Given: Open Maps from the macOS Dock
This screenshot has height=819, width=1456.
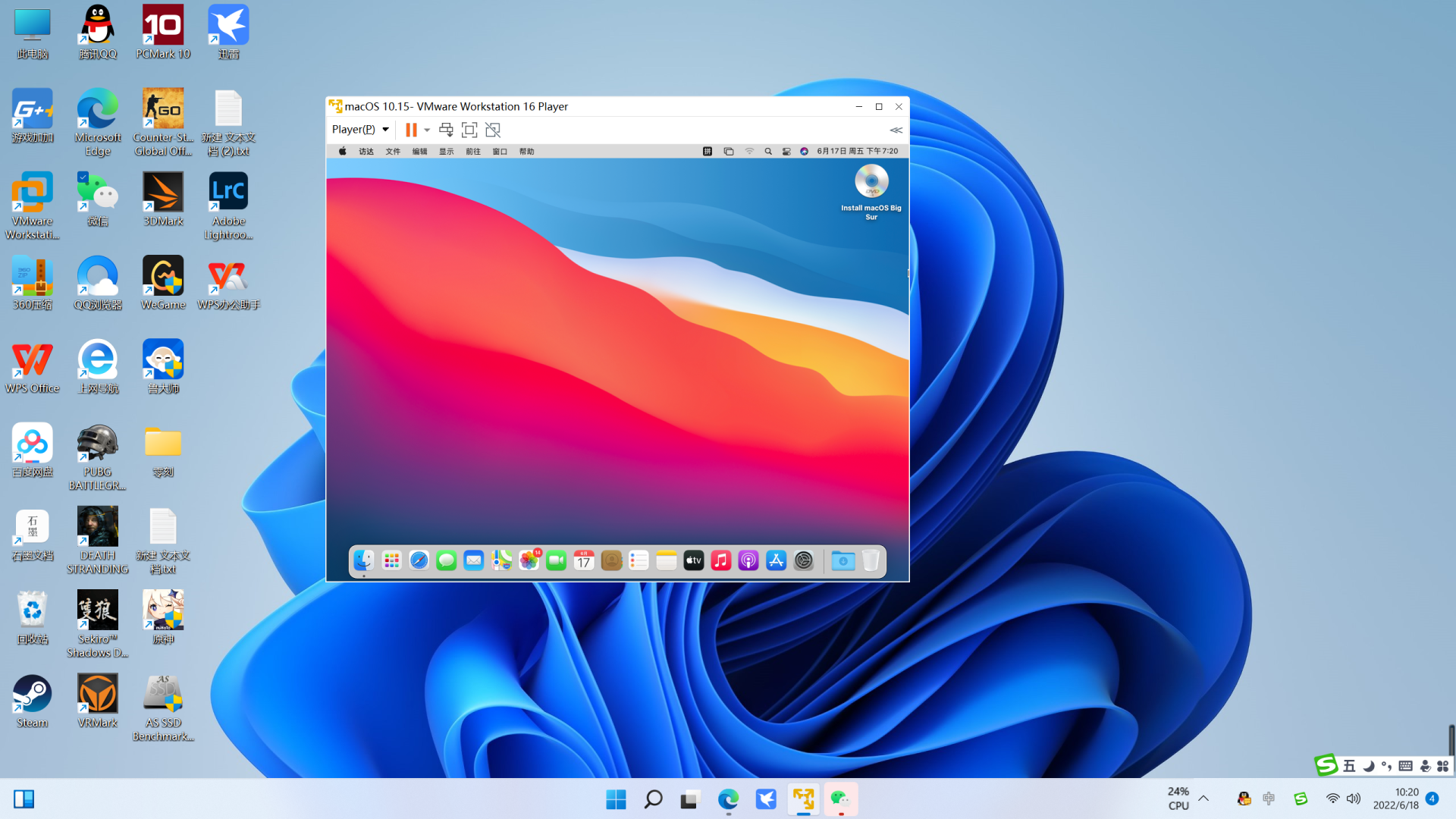Looking at the screenshot, I should [501, 561].
